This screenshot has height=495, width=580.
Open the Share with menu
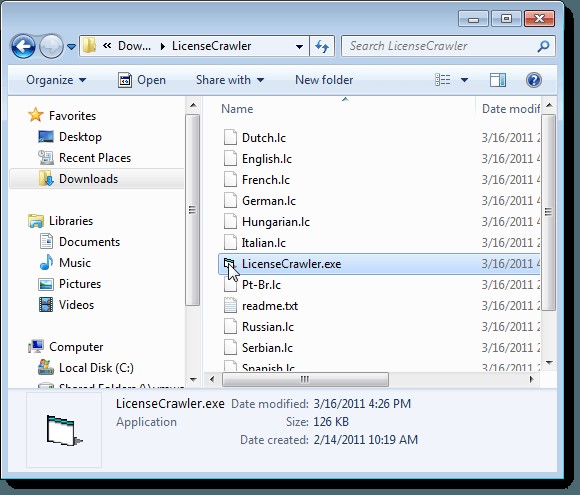pos(230,80)
